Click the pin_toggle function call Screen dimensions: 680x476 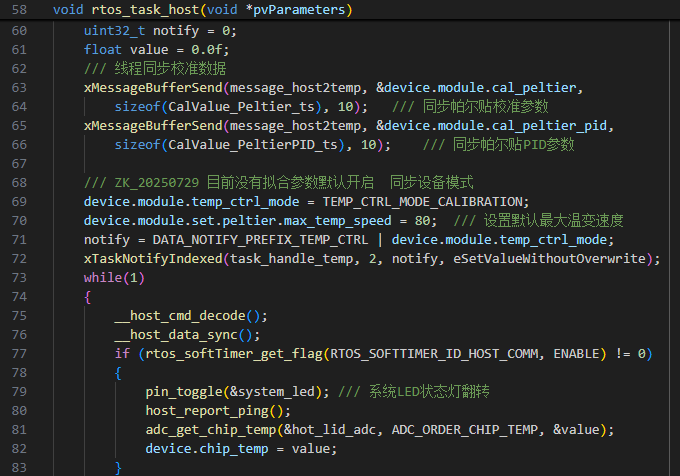(184, 392)
